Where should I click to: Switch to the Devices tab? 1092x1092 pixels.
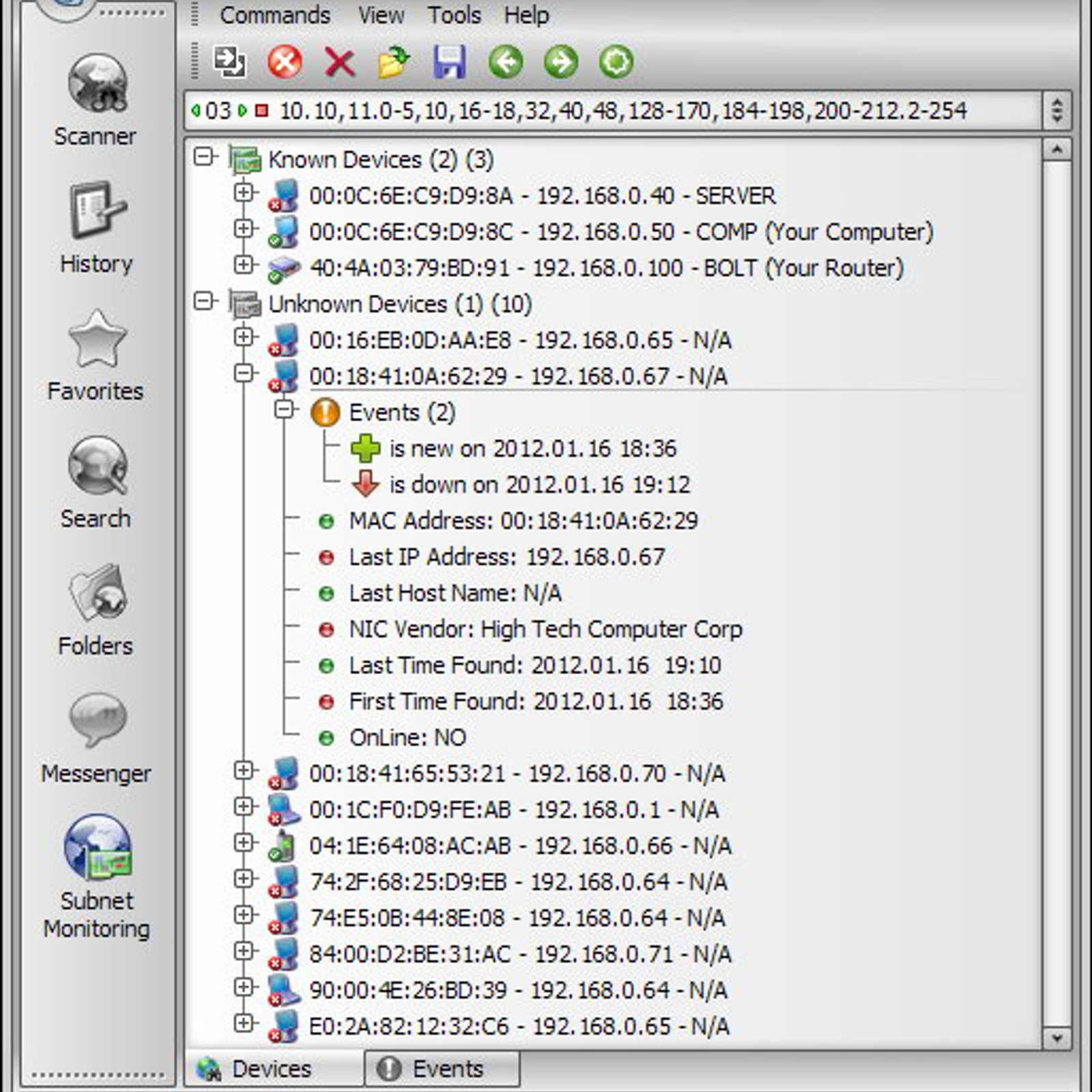274,1069
